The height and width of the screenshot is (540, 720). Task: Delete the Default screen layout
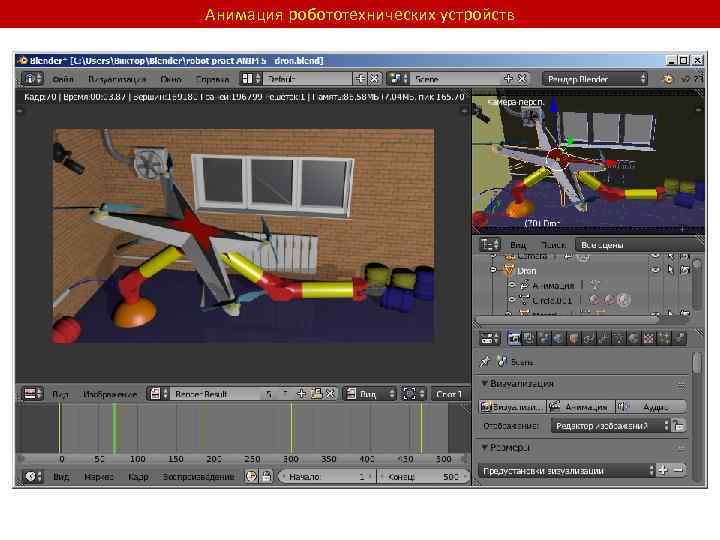point(375,79)
